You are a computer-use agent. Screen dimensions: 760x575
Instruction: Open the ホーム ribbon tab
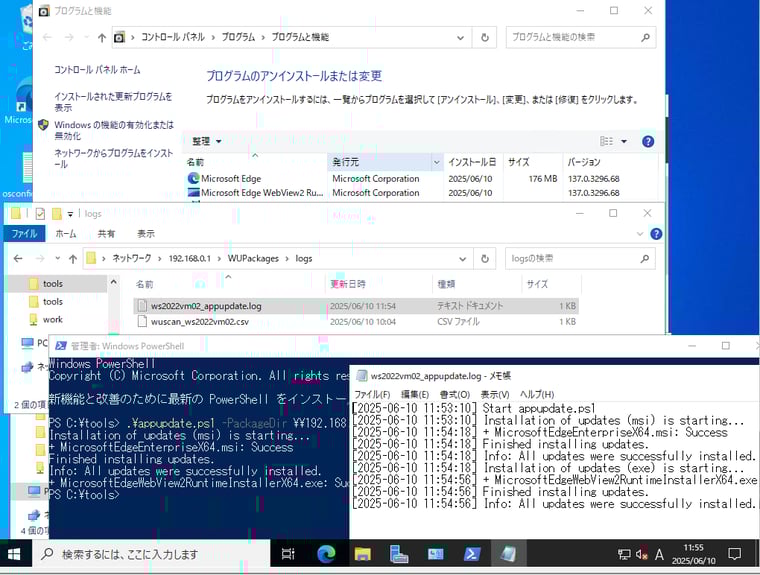66,234
